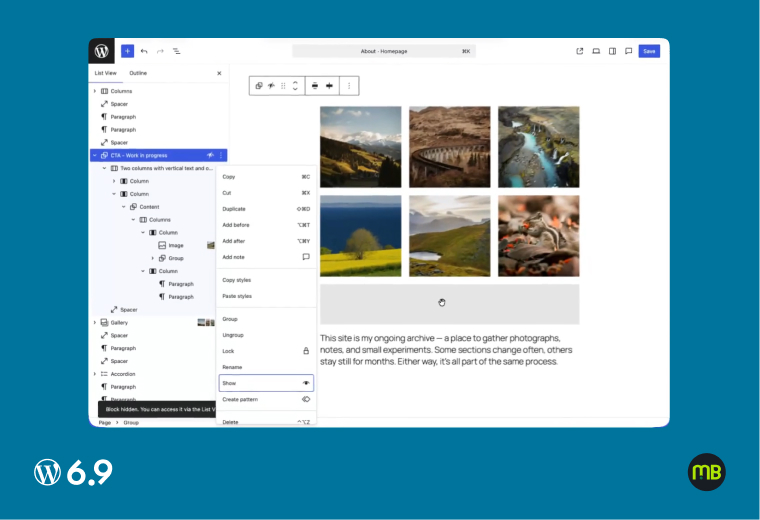This screenshot has height=520, width=760.
Task: Click the WordPress logo in the editor
Action: 102,51
